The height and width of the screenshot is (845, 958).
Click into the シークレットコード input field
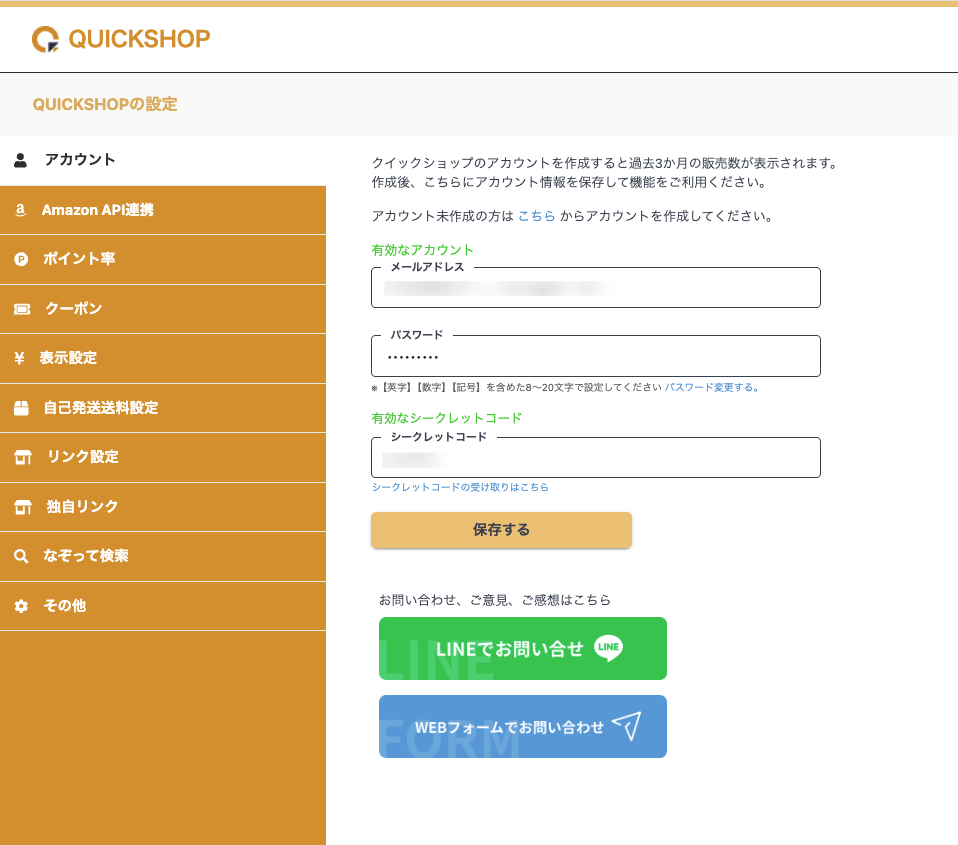595,459
